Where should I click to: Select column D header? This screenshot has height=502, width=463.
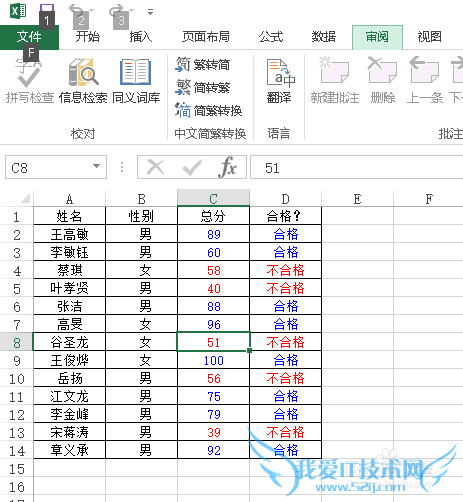click(x=285, y=199)
